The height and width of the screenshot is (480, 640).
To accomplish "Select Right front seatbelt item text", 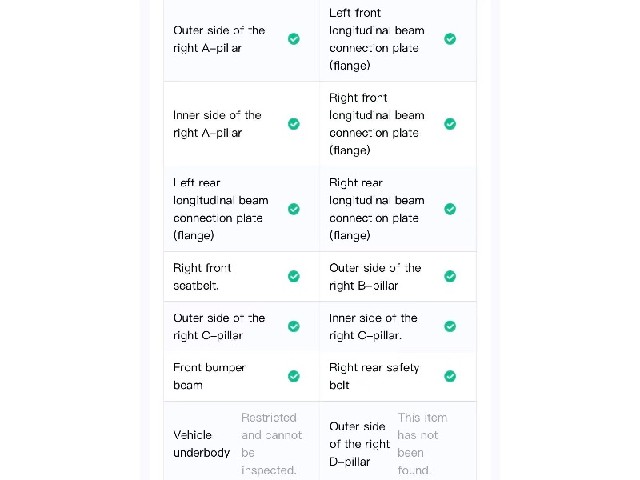I will tap(202, 276).
